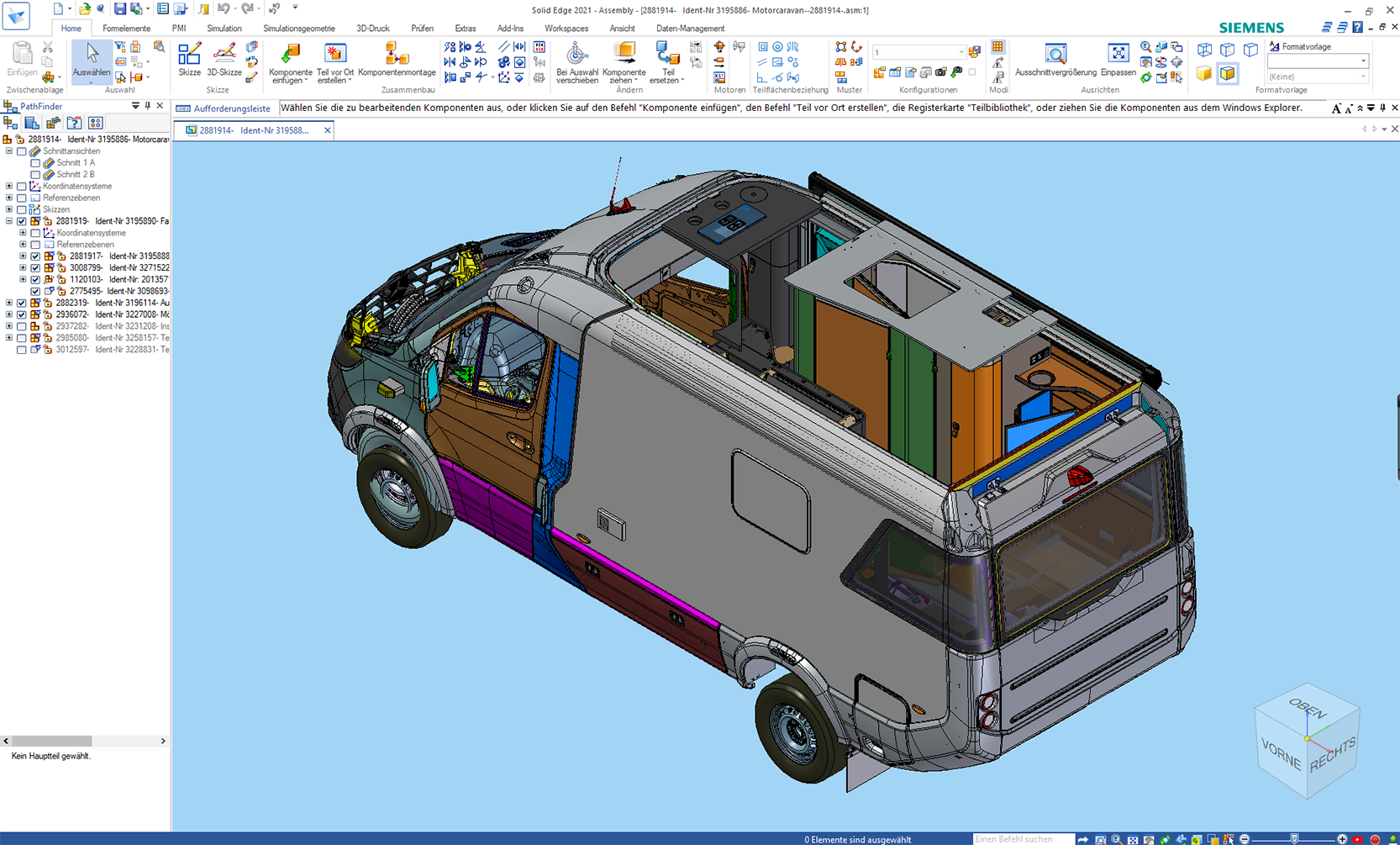Open the PathFinder question mark tab icon

[x=74, y=123]
